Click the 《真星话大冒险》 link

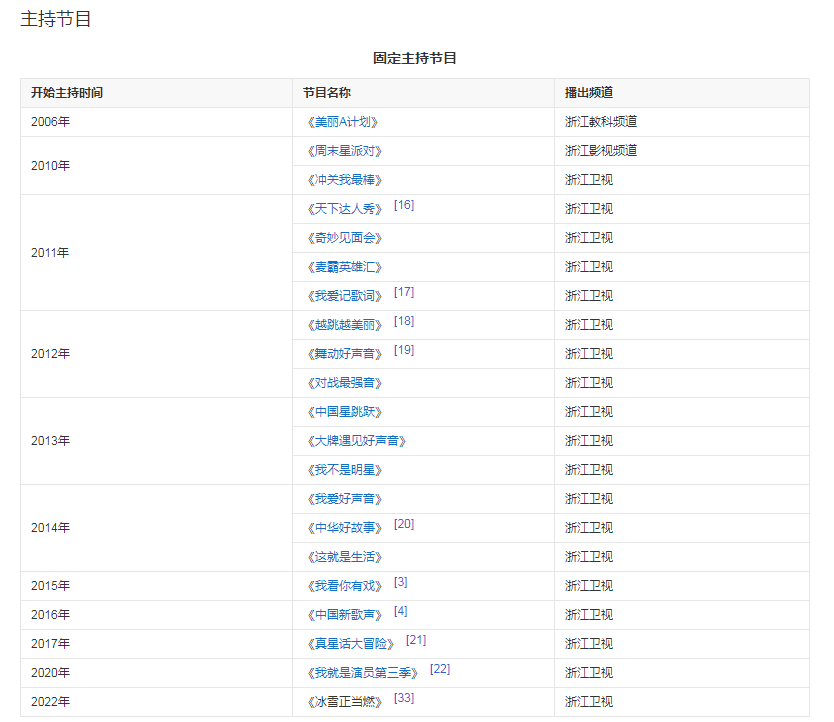point(349,644)
